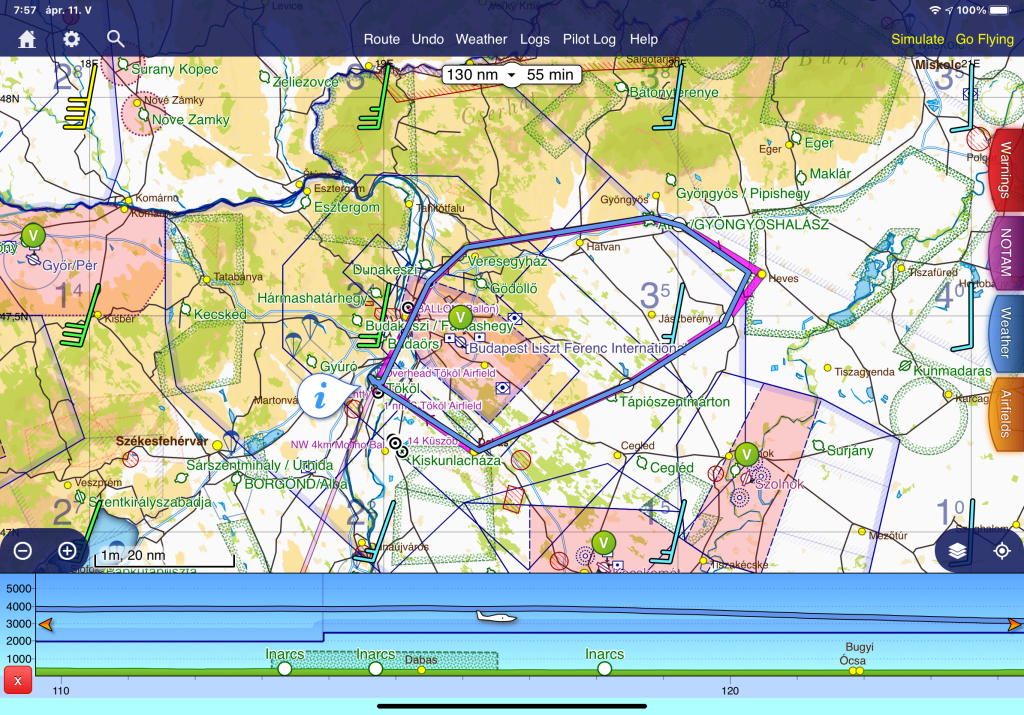Tap the Home icon
The height and width of the screenshot is (715, 1024).
27,39
